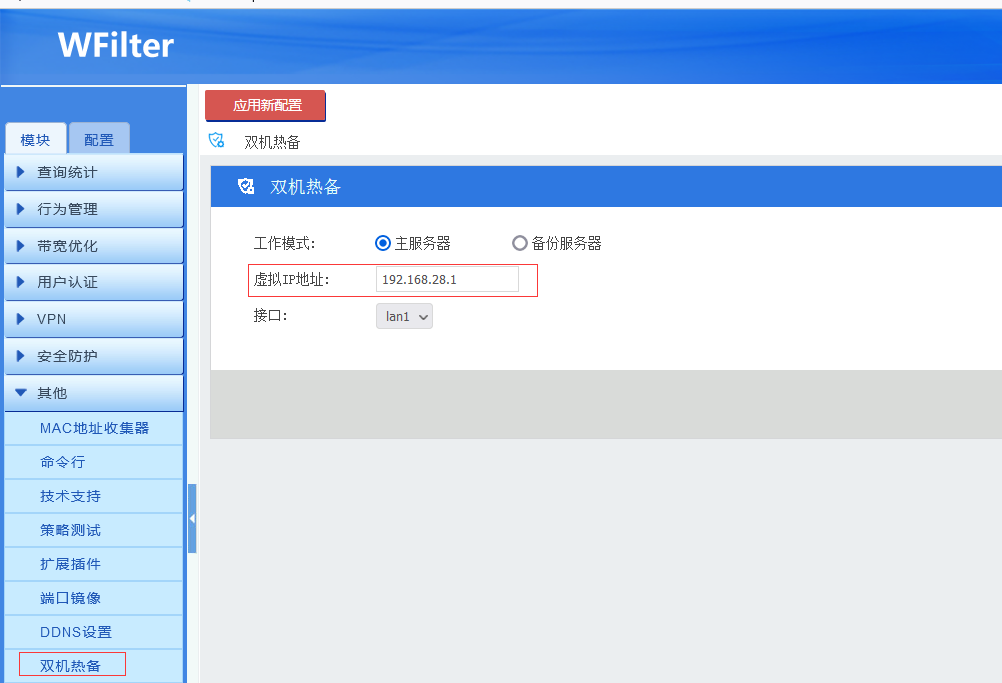
Task: Expand the 查询统计 menu section
Action: tap(93, 172)
